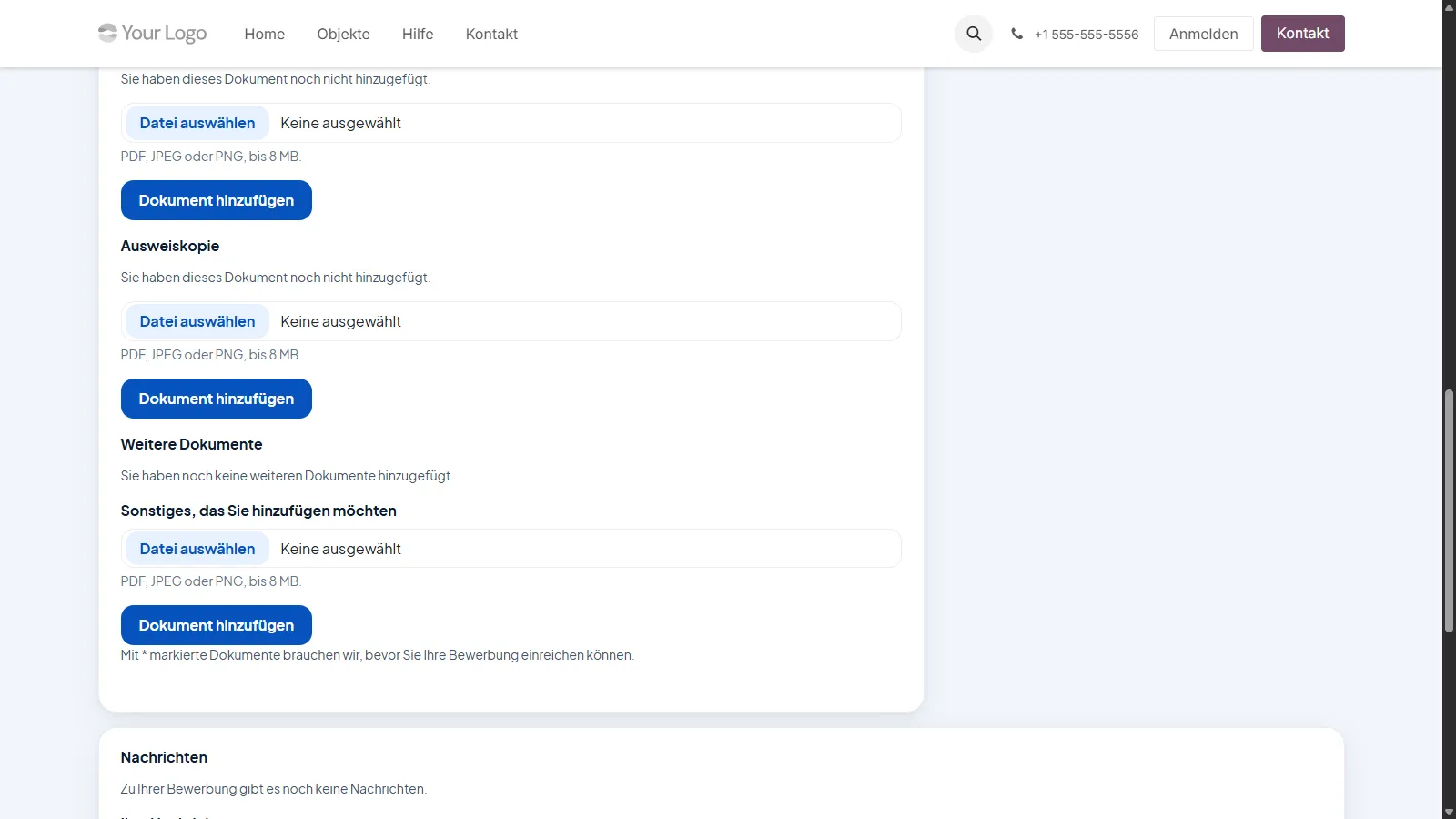The width and height of the screenshot is (1456, 819).
Task: Select the Nachrichten heading
Action: [x=164, y=757]
